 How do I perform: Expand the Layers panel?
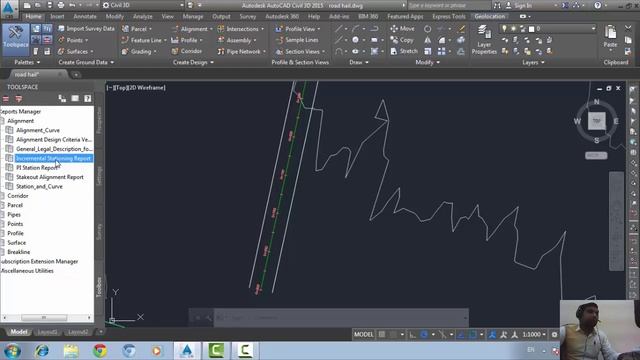533,62
